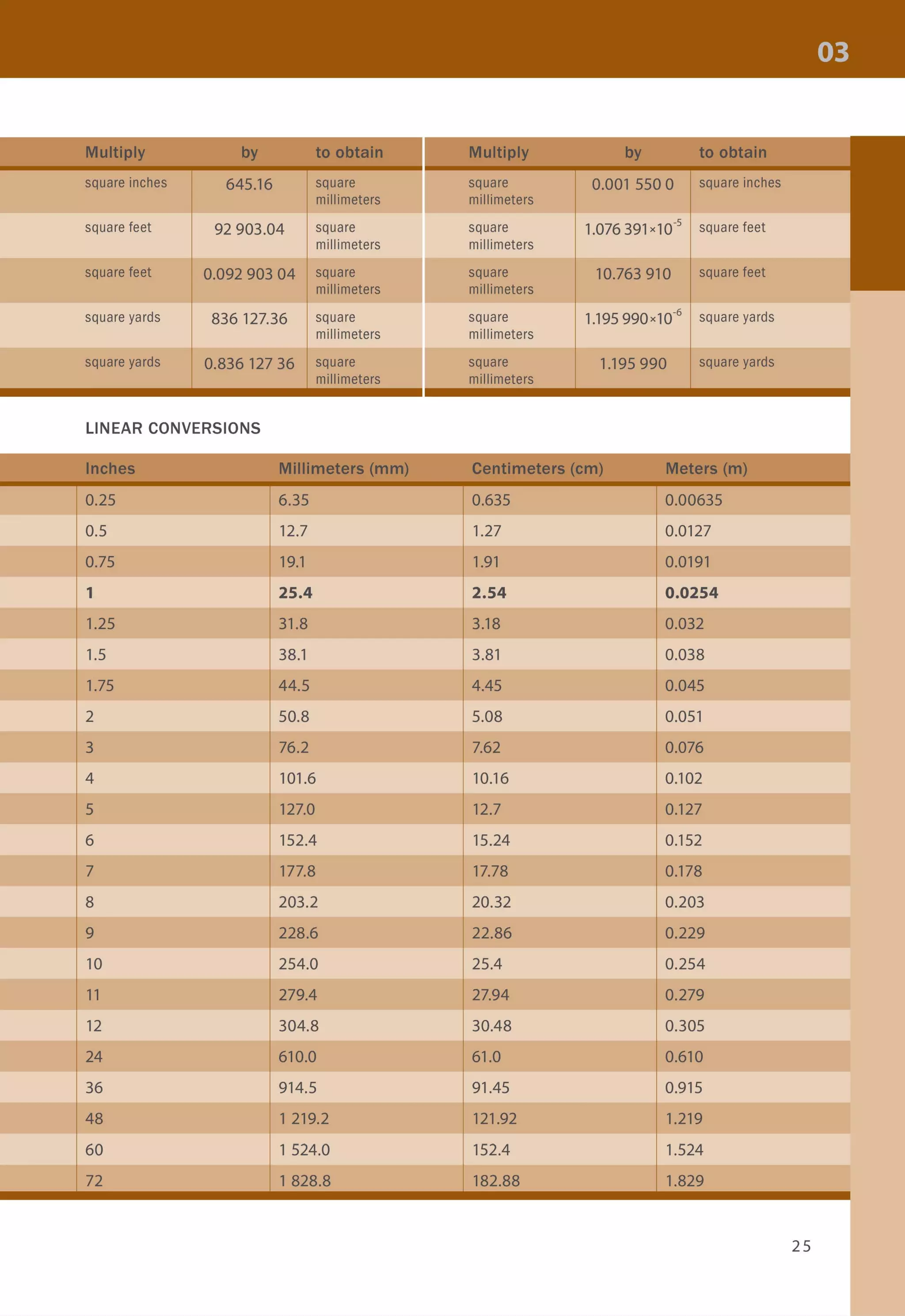Viewport: 905px width, 1316px height.
Task: Select the 72 inches row cell
Action: (x=94, y=1180)
